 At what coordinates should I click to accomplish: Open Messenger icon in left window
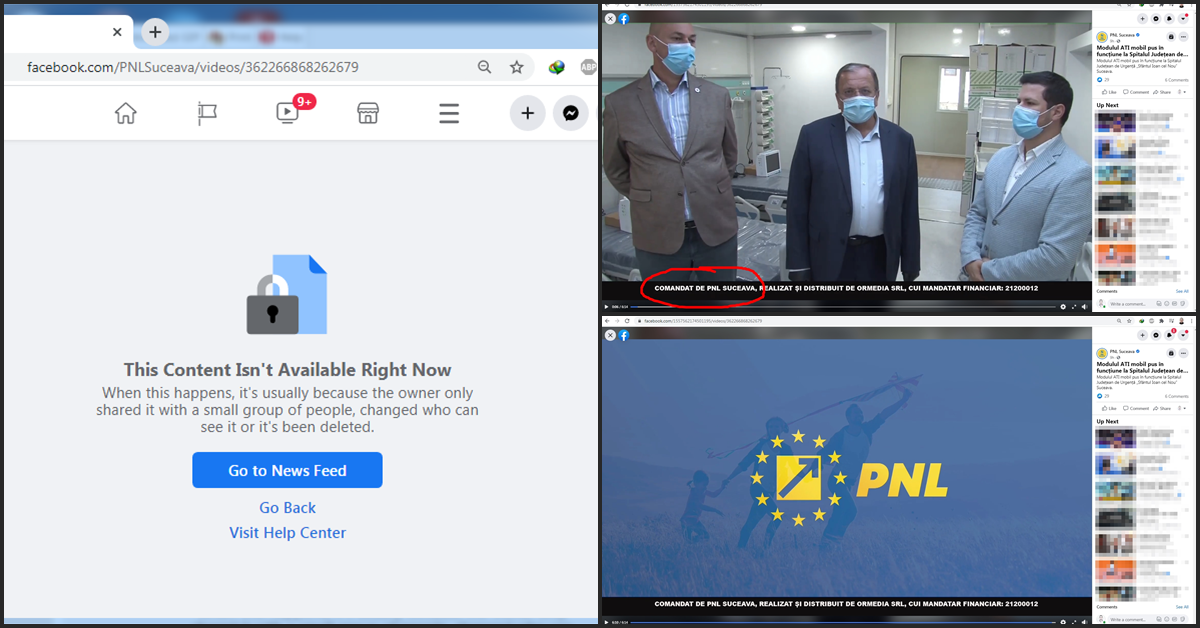coord(570,113)
